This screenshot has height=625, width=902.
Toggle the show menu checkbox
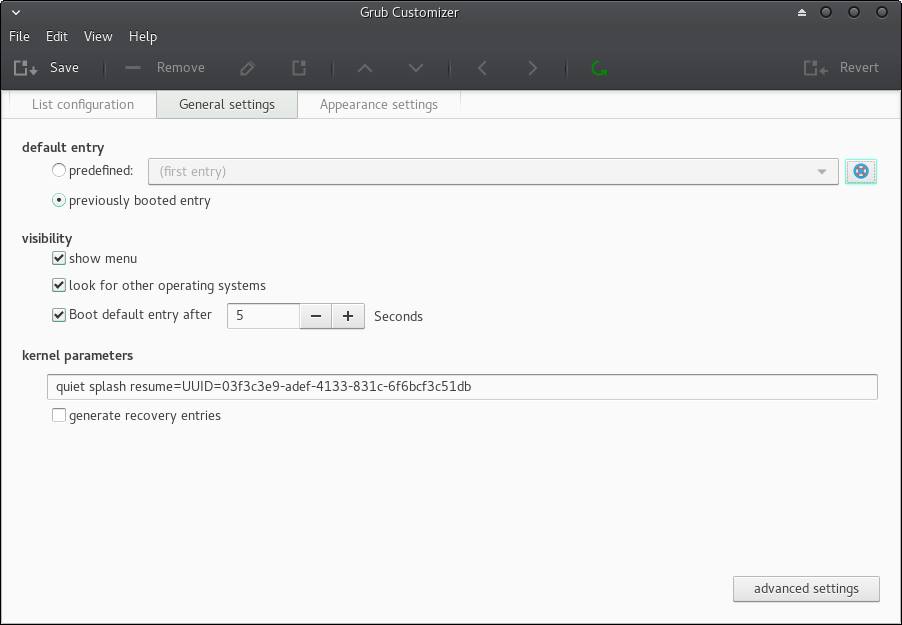pos(59,258)
